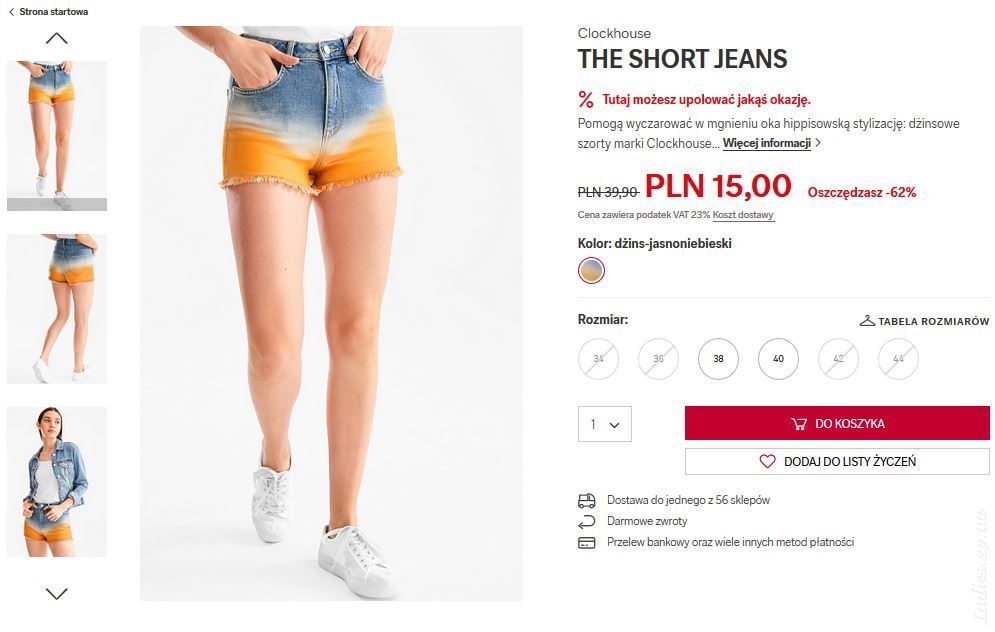Select size 38
The height and width of the screenshot is (632, 995).
click(x=718, y=359)
